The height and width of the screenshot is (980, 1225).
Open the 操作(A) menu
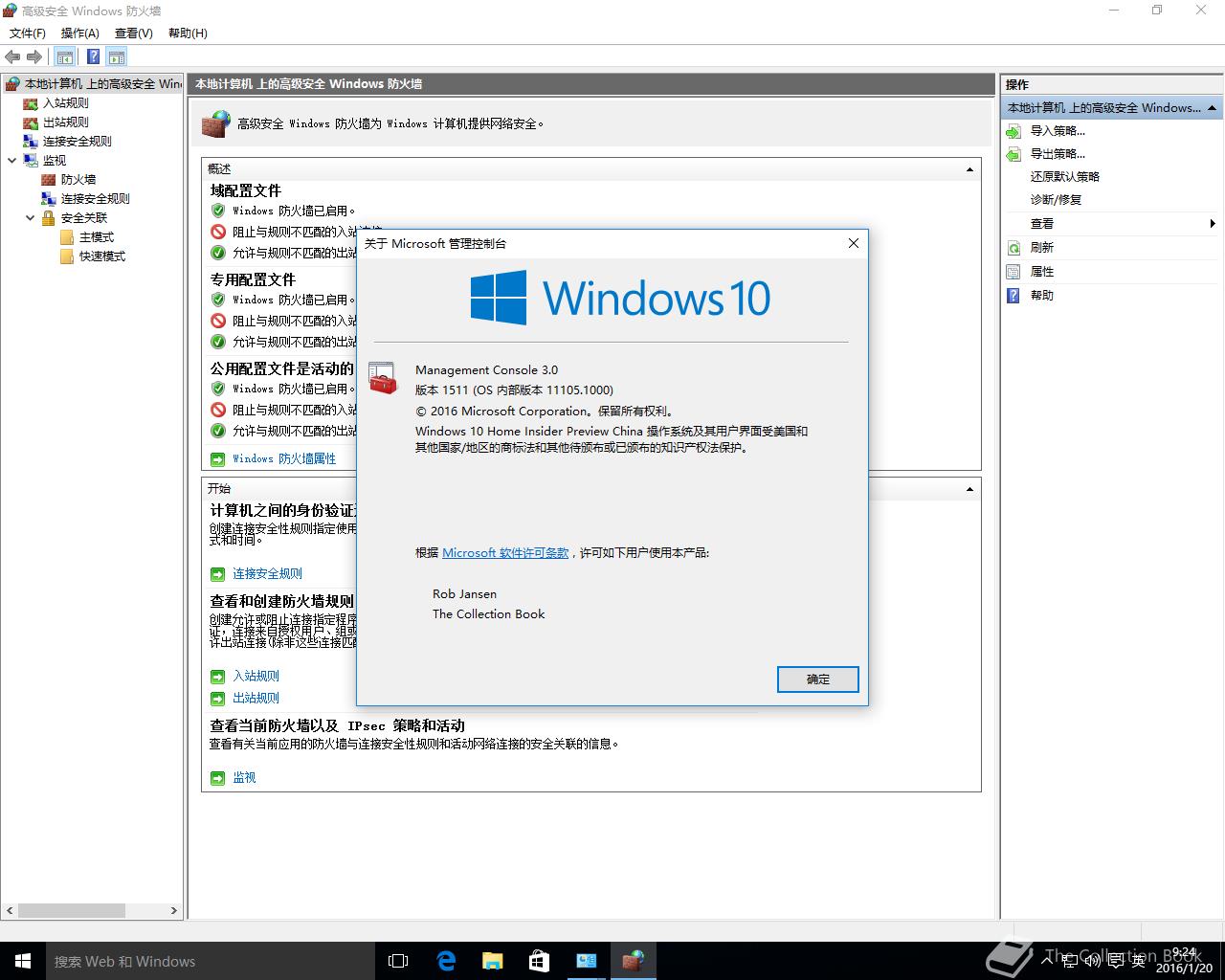(80, 33)
